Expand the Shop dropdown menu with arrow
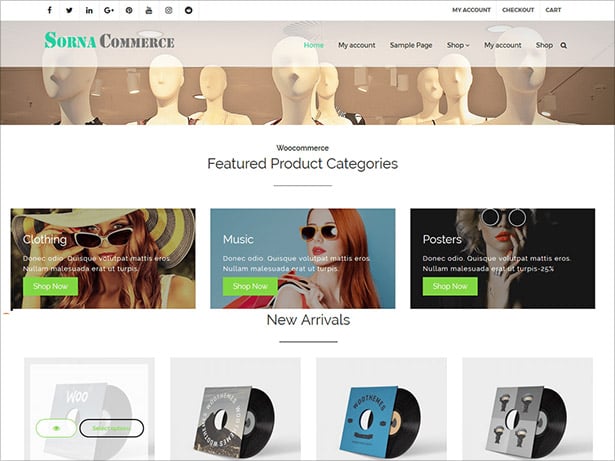This screenshot has height=461, width=615. 458,45
